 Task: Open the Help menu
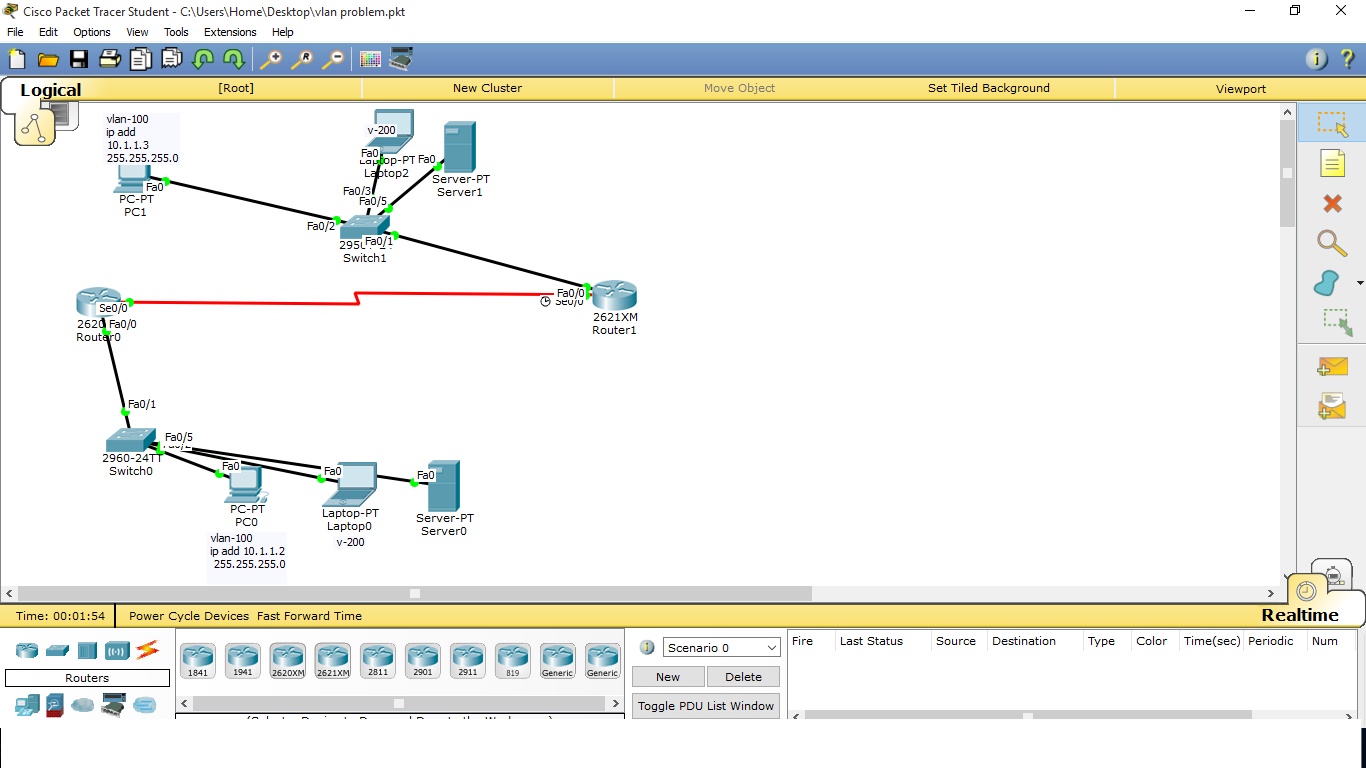point(283,32)
